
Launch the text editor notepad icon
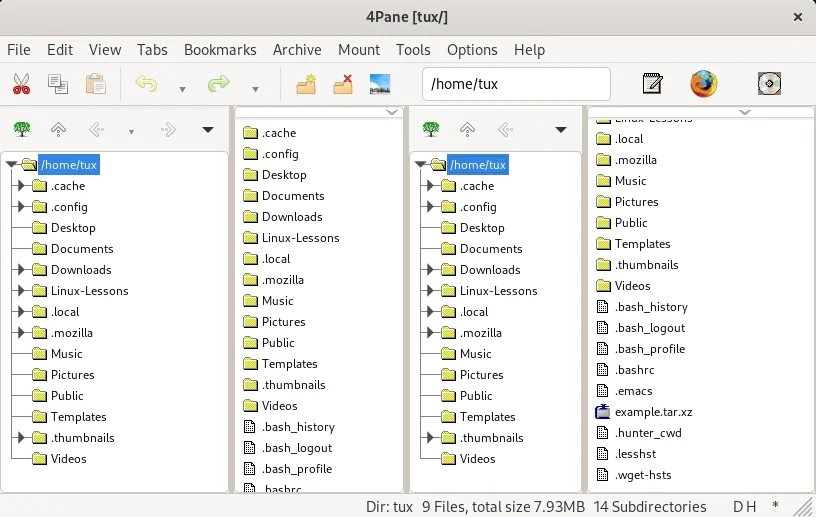(x=653, y=83)
